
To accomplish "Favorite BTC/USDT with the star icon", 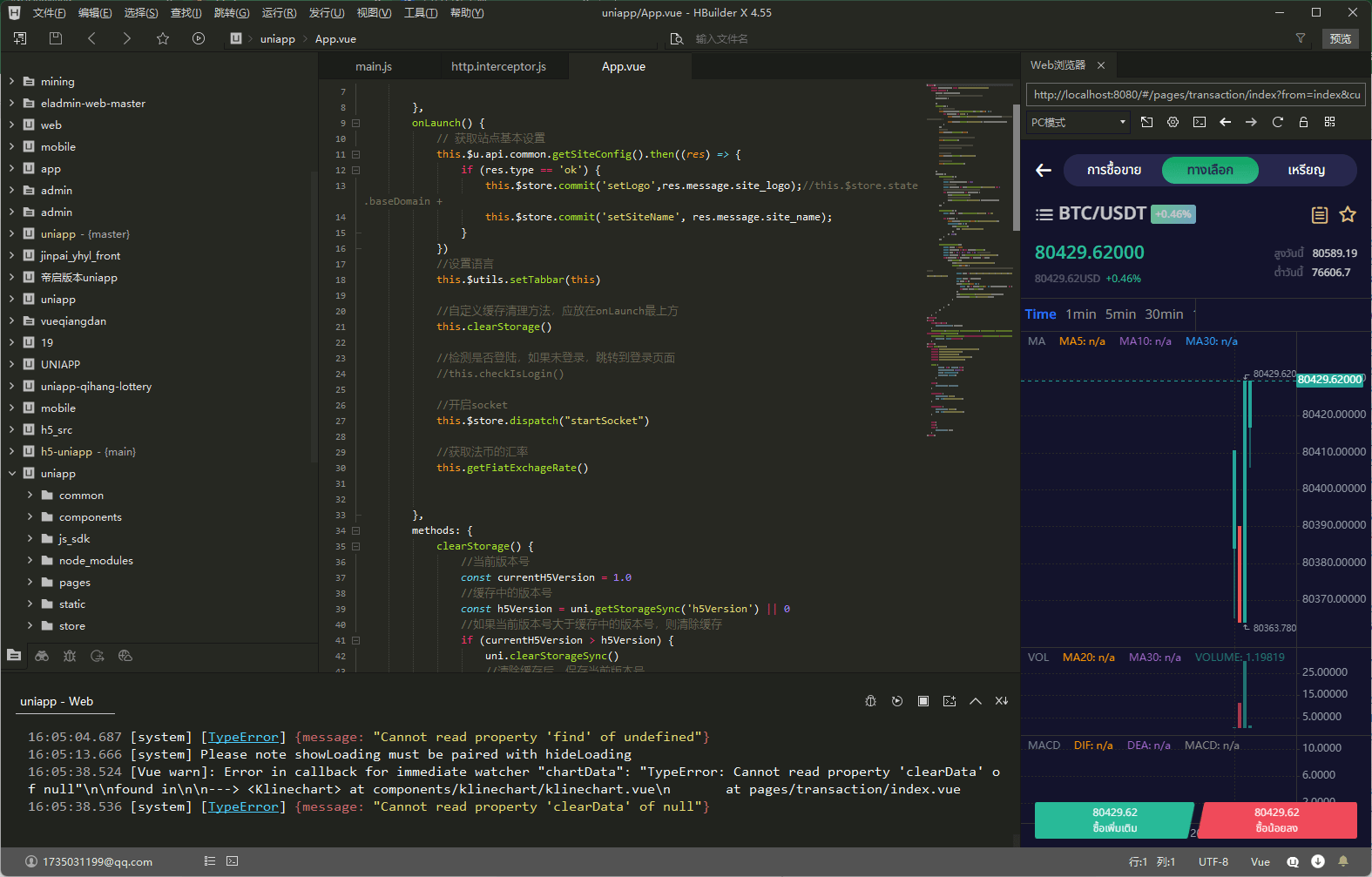I will 1348,214.
